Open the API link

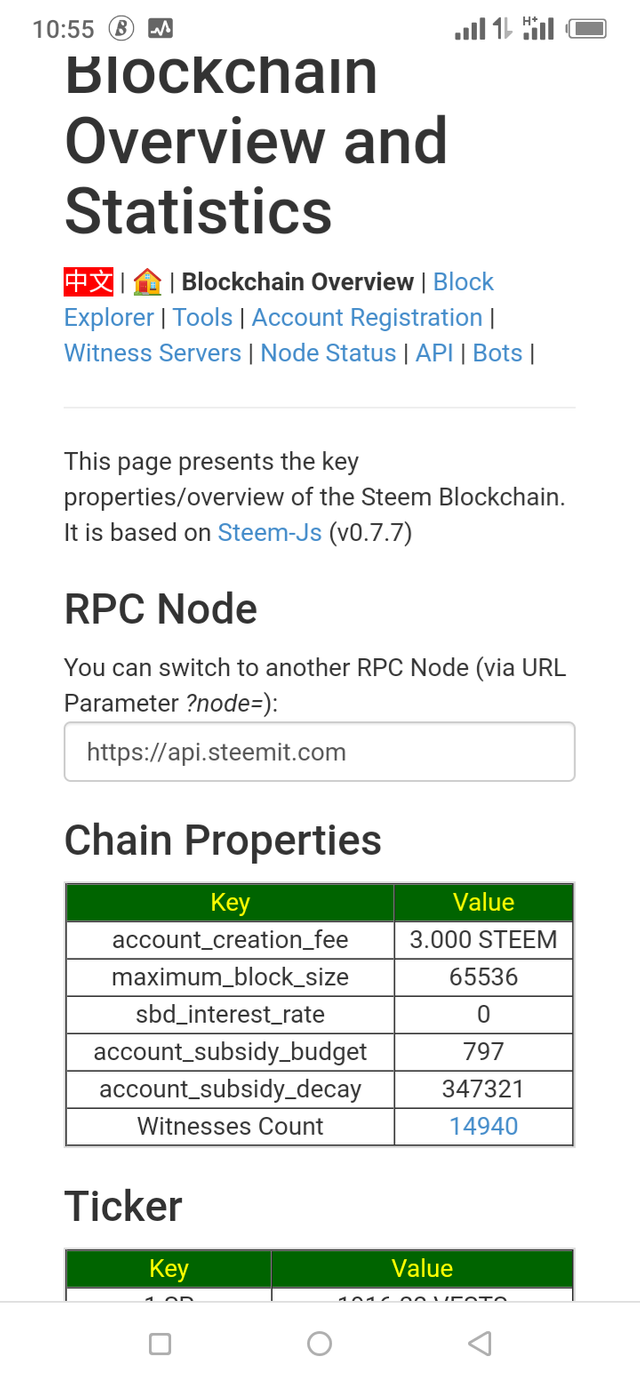coord(434,353)
